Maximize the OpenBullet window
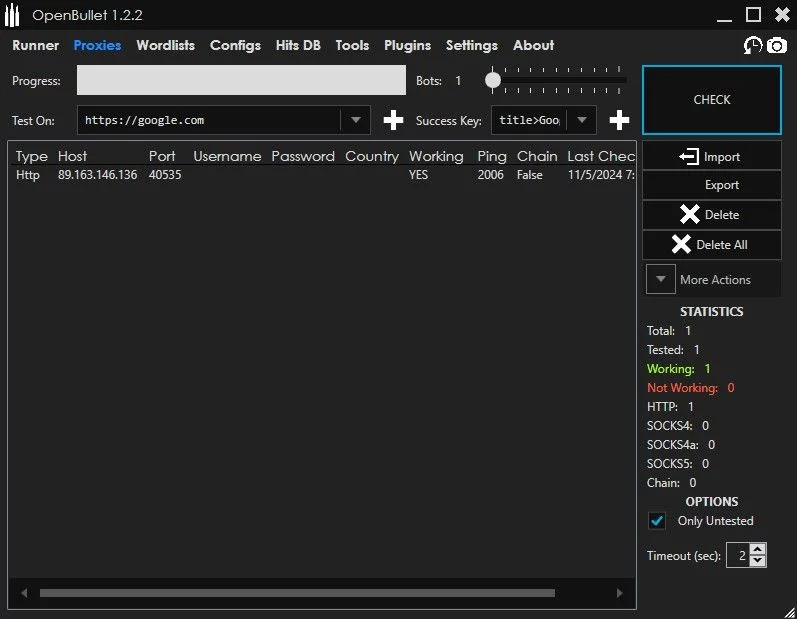This screenshot has height=619, width=797. tap(753, 15)
